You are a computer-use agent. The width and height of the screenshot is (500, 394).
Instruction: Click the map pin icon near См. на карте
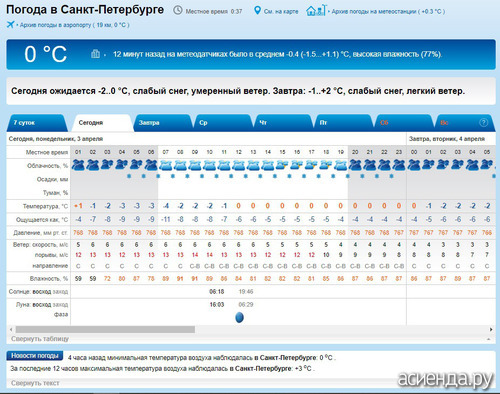[x=257, y=10]
